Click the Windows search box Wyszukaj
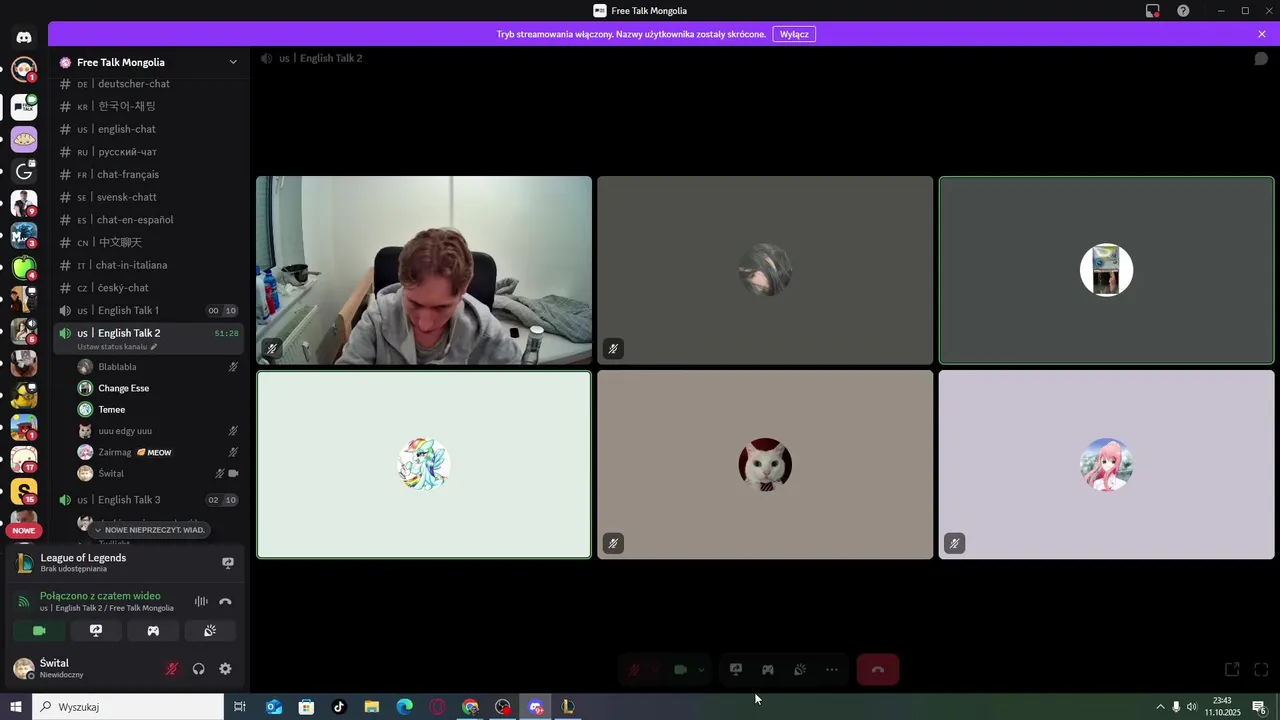Viewport: 1280px width, 720px height. coord(128,707)
